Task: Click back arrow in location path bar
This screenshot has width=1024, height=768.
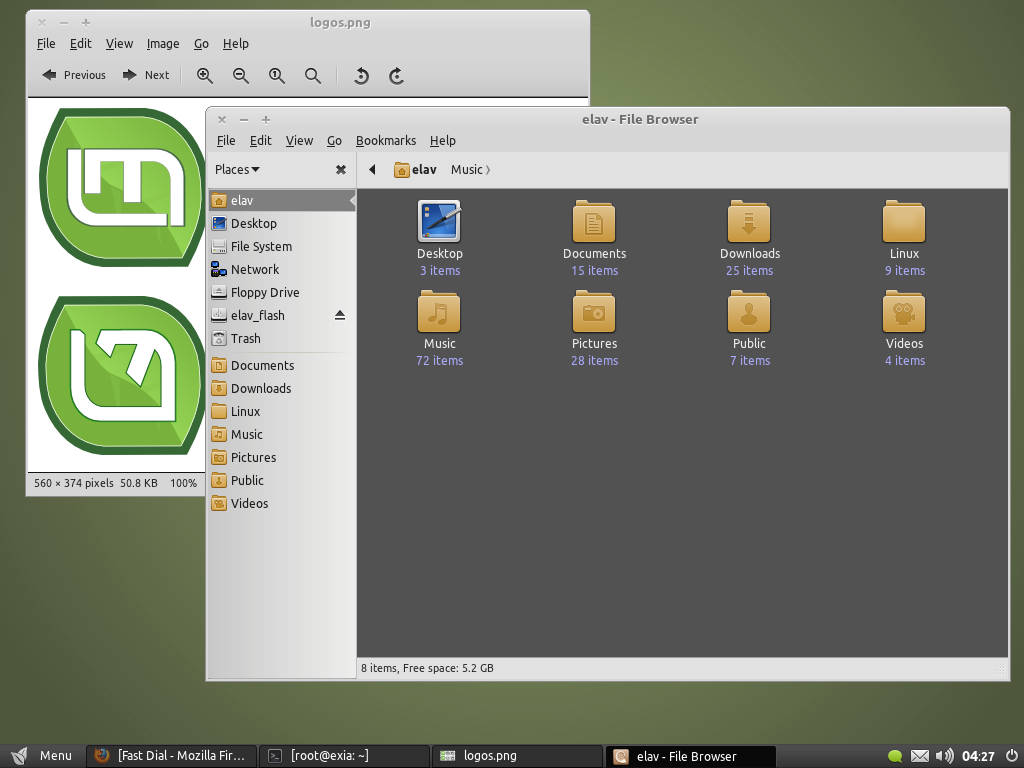Action: (x=372, y=170)
